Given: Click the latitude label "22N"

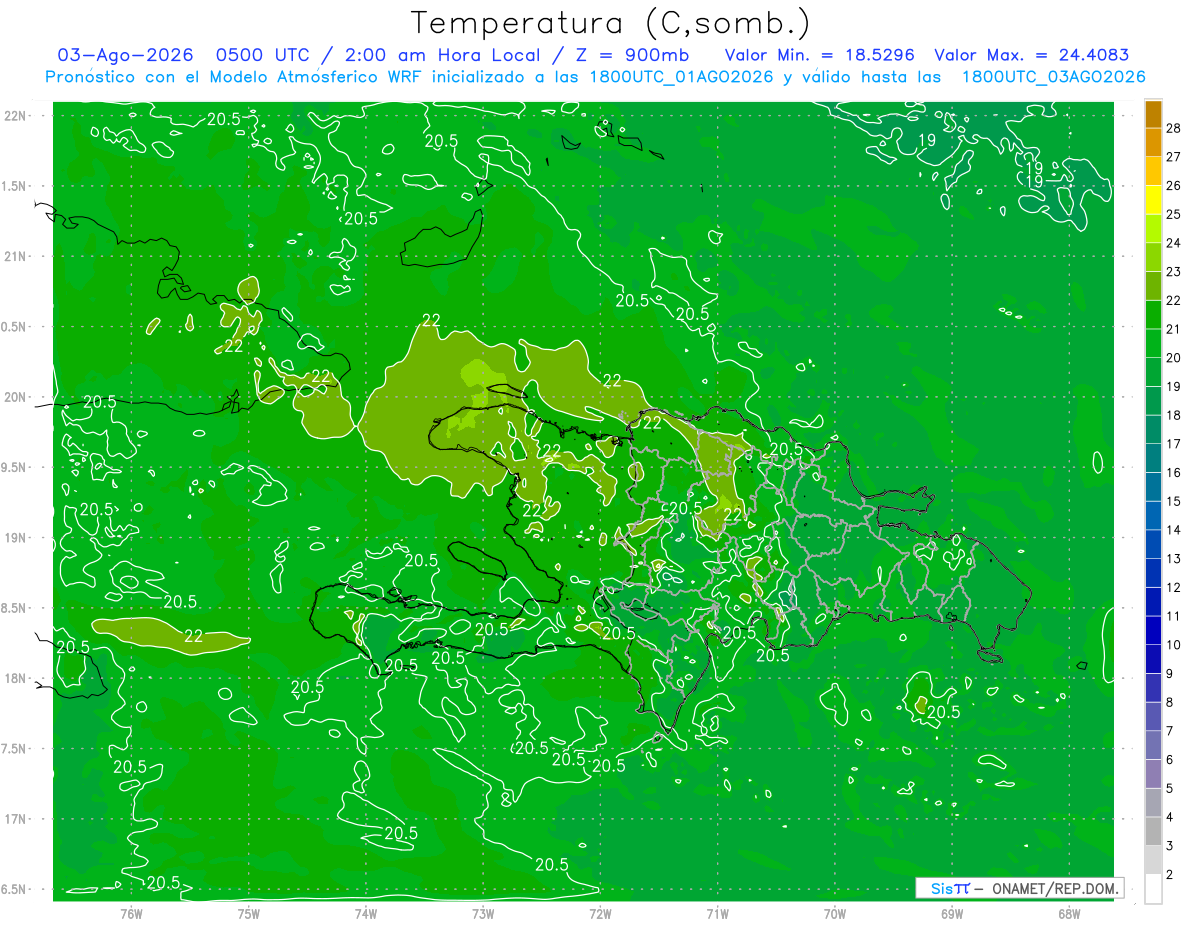Looking at the screenshot, I should click(14, 116).
